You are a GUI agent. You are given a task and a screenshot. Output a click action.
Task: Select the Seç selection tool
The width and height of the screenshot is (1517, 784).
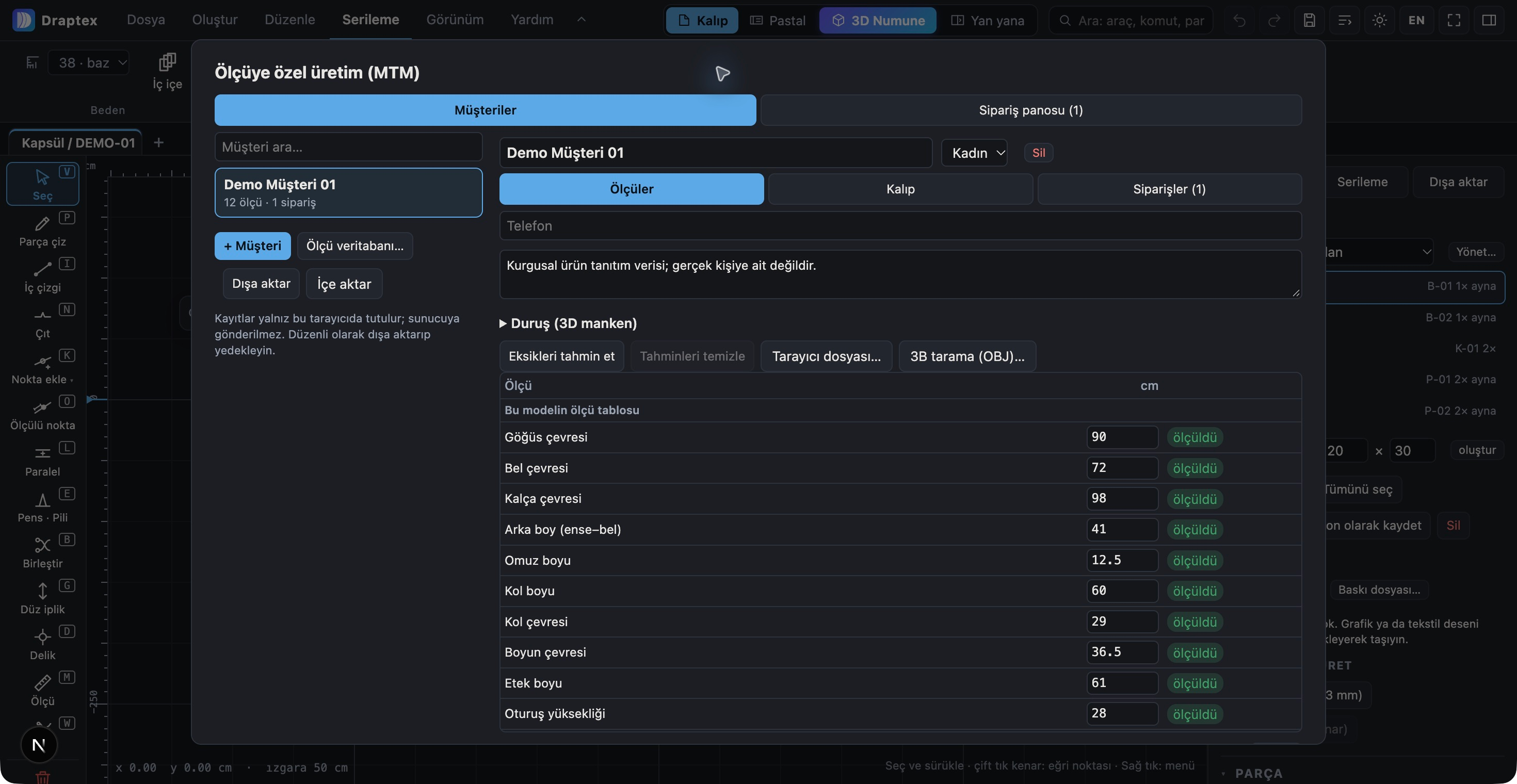pos(42,184)
